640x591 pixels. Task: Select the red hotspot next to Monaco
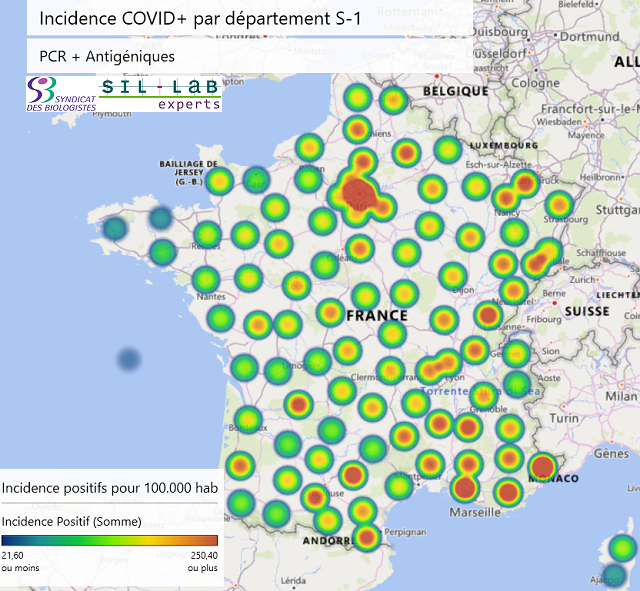(x=543, y=467)
